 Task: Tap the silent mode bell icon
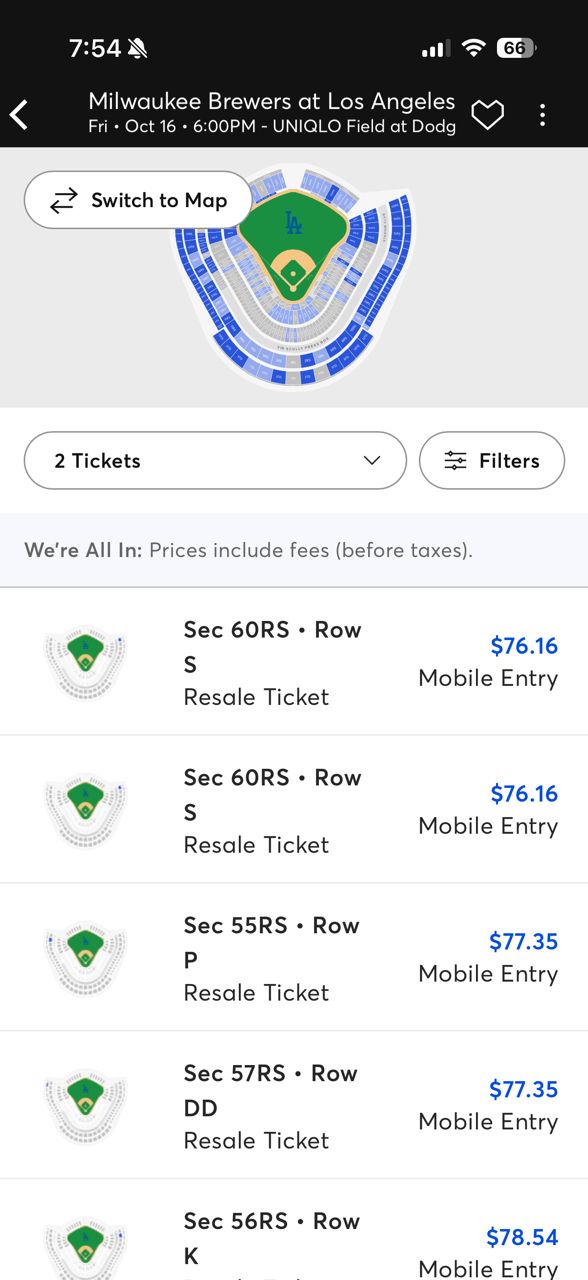(x=138, y=48)
